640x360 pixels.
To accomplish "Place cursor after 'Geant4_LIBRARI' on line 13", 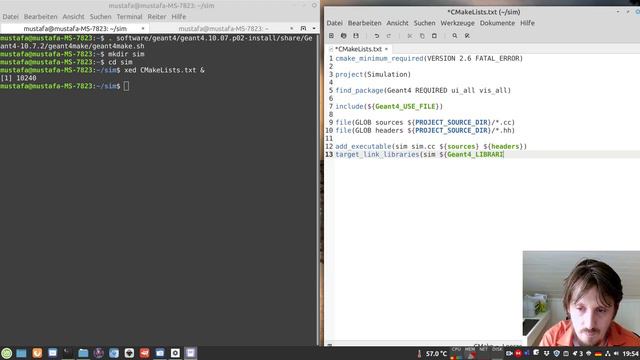I will (504, 154).
